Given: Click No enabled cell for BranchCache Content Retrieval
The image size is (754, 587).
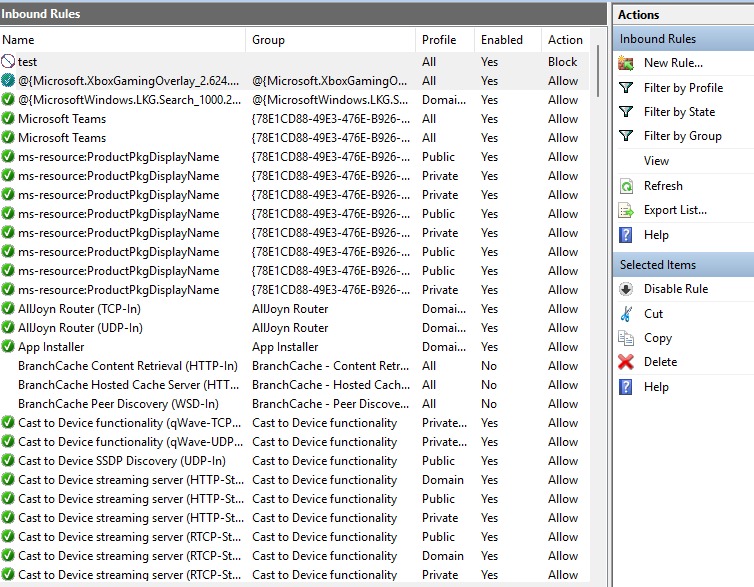Looking at the screenshot, I should pyautogui.click(x=489, y=366).
